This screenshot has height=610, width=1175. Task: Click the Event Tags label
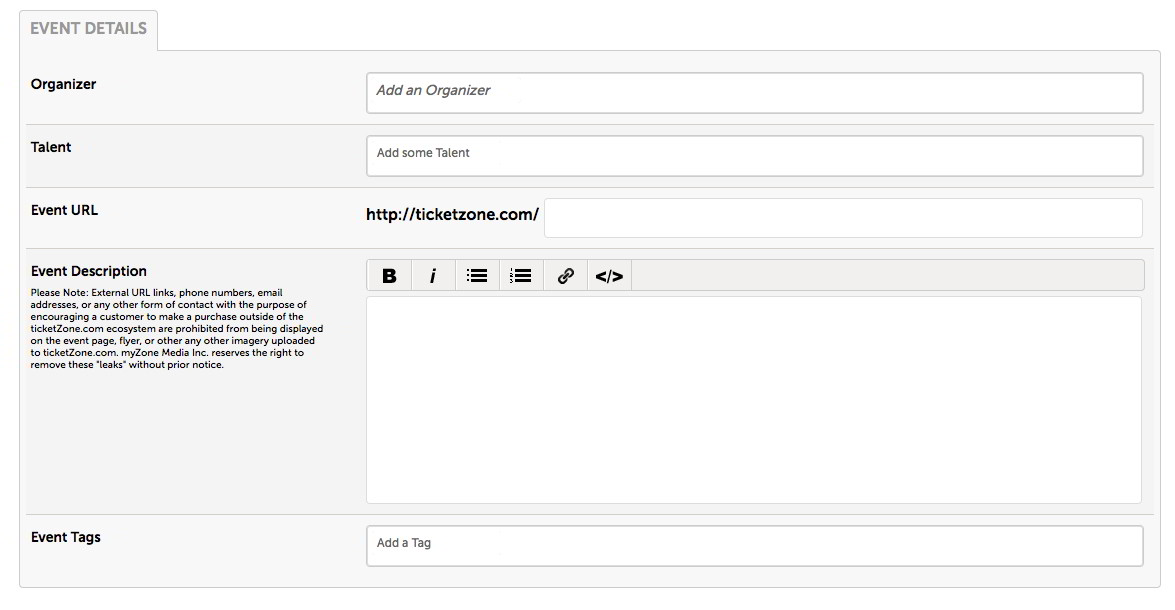point(66,537)
